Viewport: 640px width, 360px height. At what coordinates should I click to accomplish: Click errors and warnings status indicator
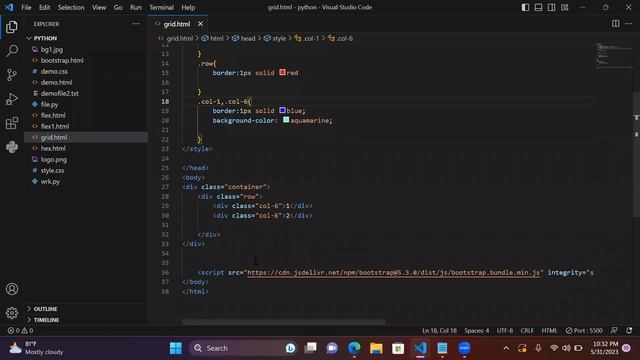20,331
